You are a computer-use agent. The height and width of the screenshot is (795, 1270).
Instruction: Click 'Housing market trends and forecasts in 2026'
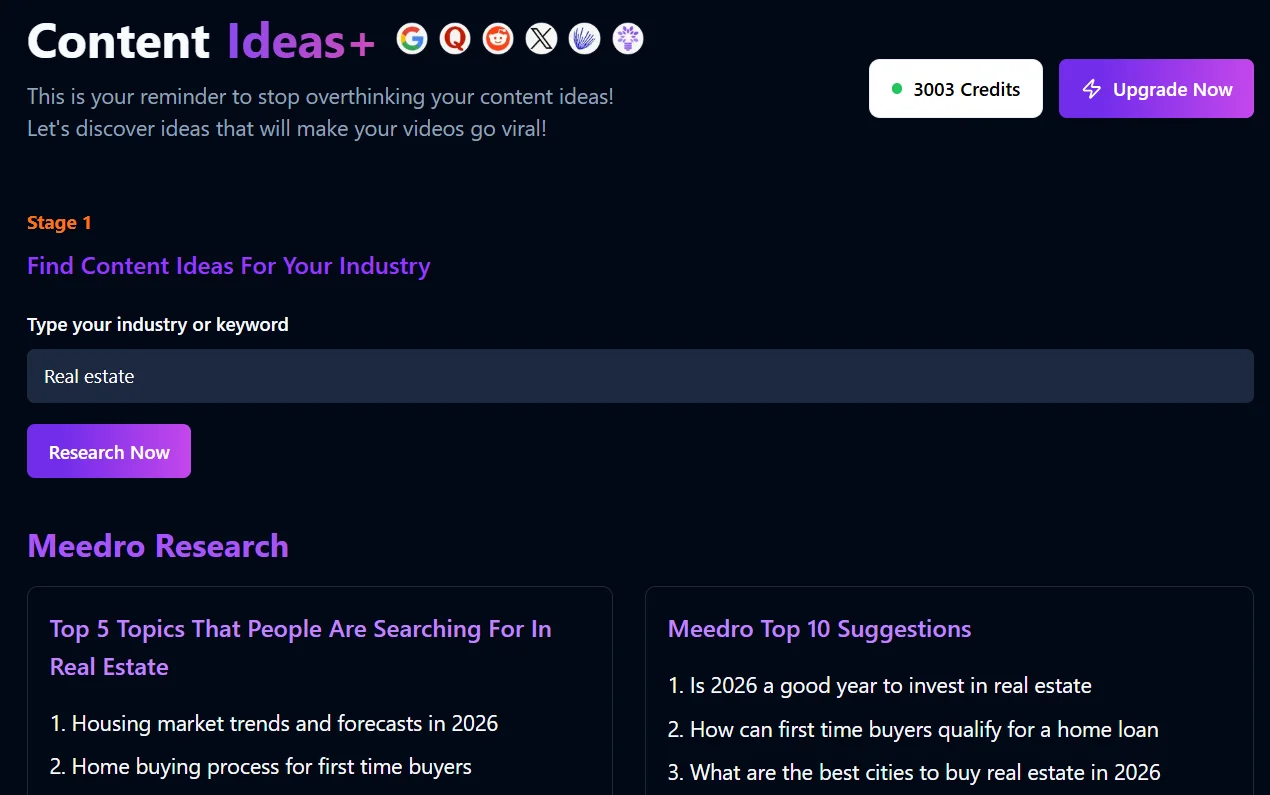pos(274,723)
